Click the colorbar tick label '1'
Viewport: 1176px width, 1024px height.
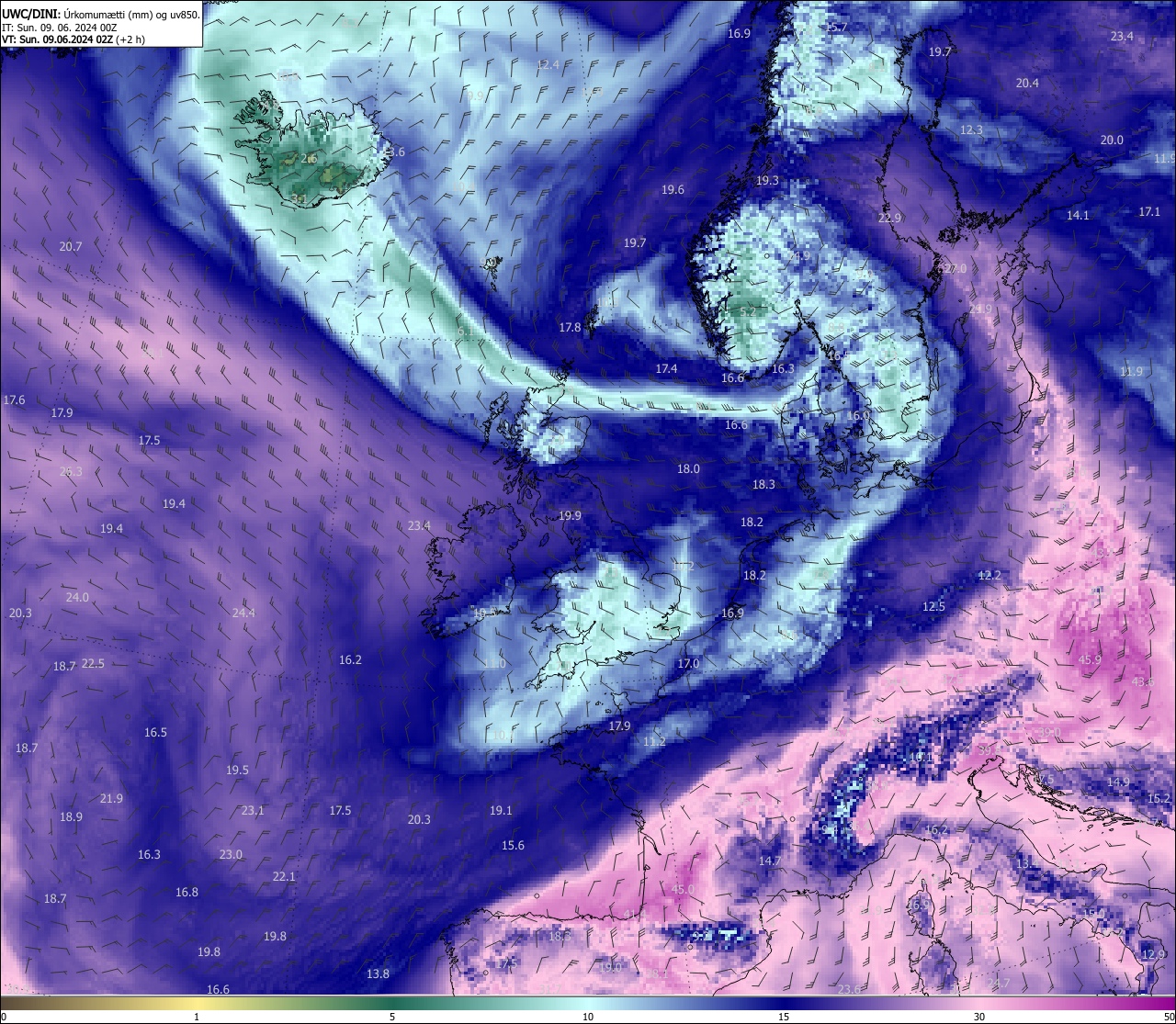197,1017
